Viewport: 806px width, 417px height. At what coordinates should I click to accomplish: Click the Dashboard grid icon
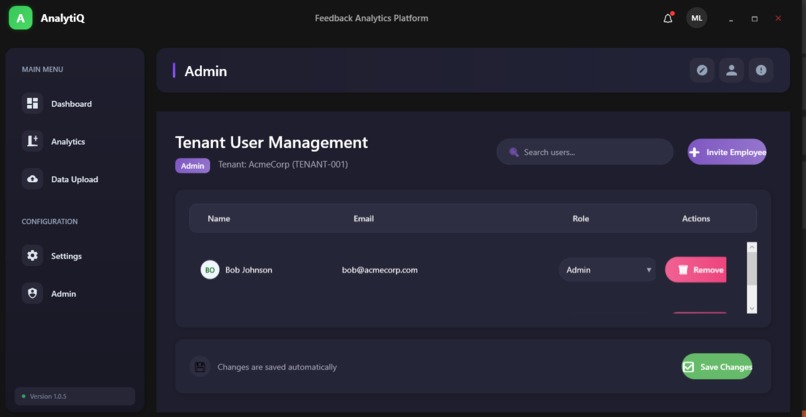(x=32, y=103)
